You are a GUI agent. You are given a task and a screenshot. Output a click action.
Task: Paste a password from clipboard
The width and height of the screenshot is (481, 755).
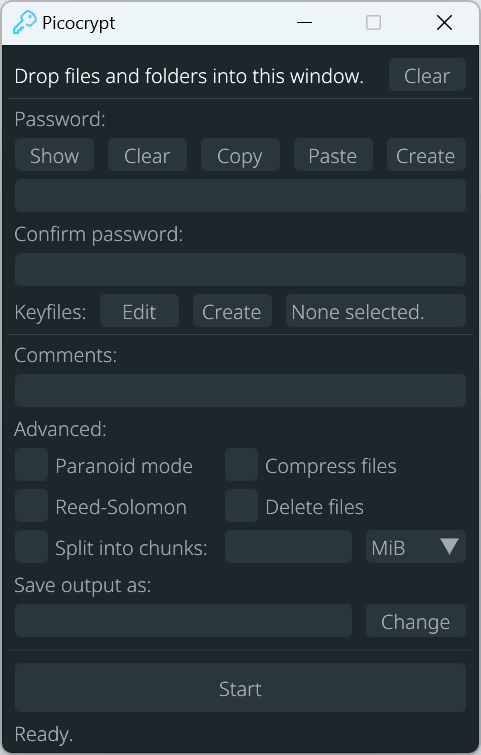pos(333,155)
